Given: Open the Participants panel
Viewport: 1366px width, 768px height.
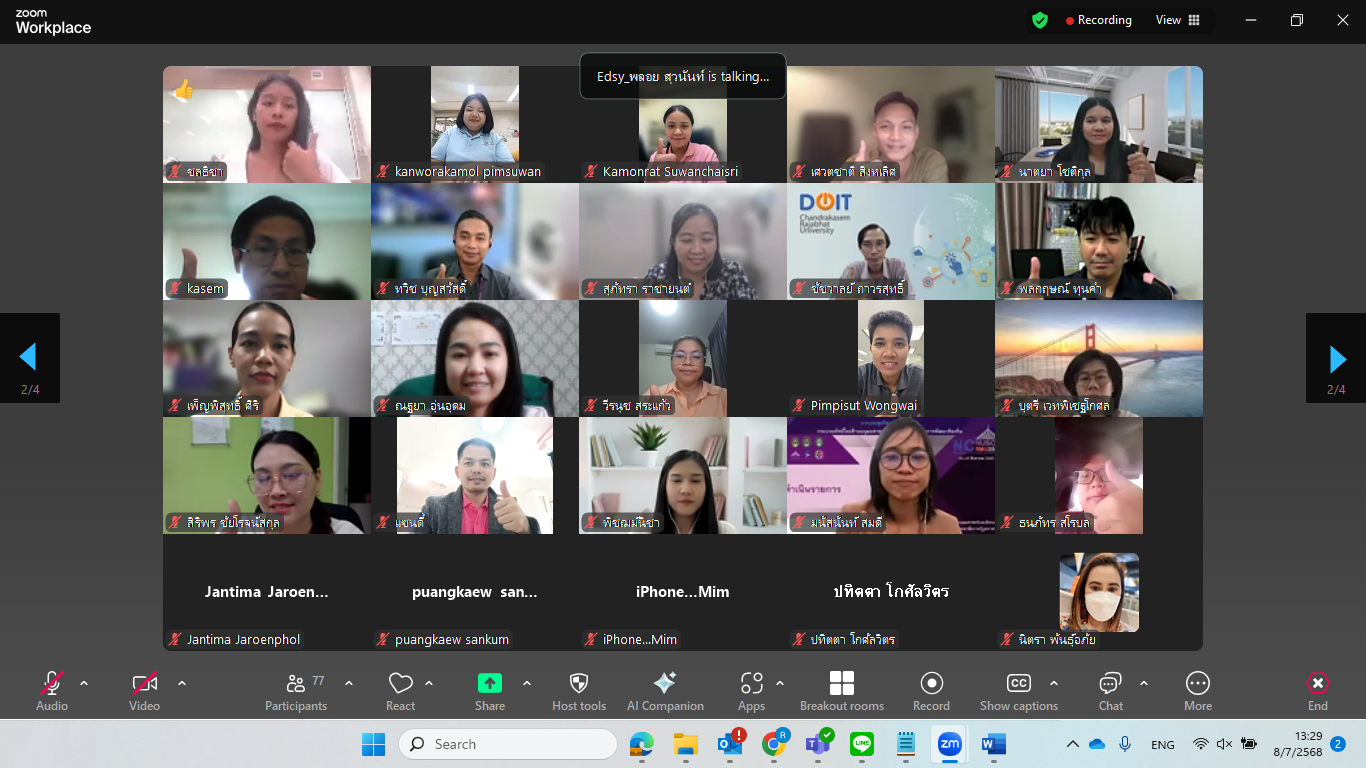Looking at the screenshot, I should (x=296, y=691).
